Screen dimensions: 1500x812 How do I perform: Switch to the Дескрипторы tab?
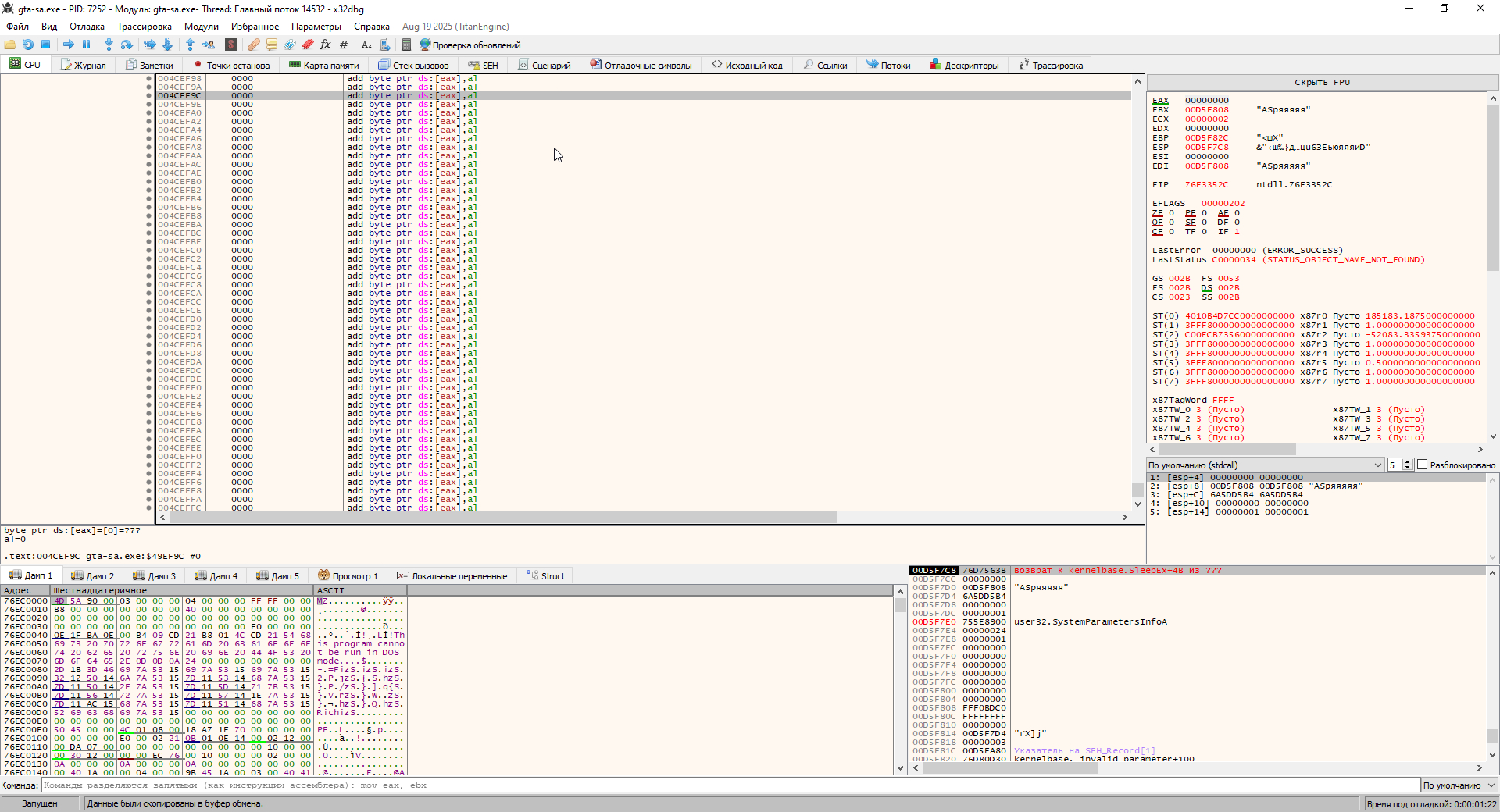[x=964, y=65]
